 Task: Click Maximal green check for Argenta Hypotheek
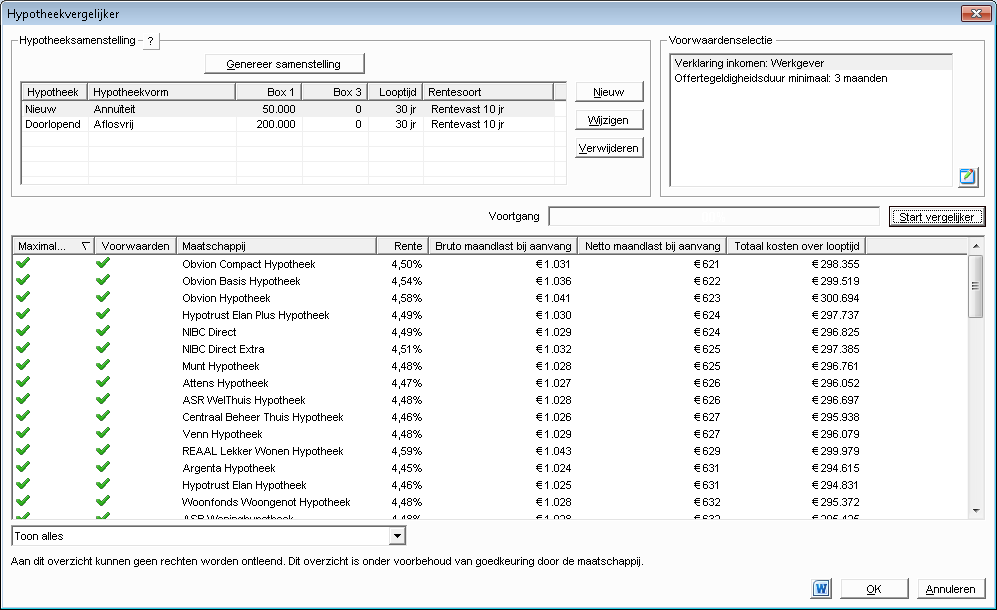[x=23, y=467]
